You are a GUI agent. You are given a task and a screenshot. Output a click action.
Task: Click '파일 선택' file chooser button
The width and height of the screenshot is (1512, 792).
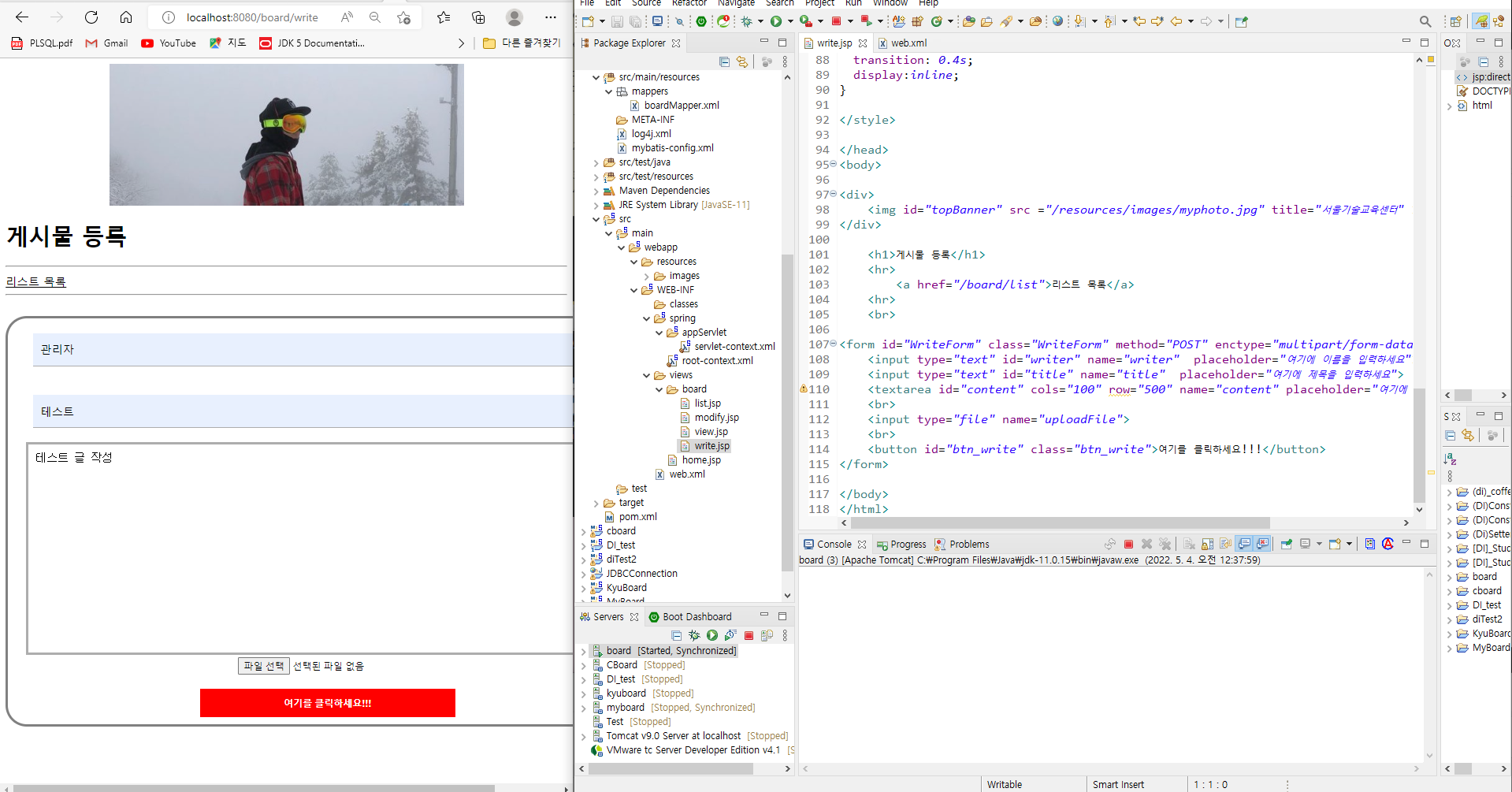pos(264,666)
